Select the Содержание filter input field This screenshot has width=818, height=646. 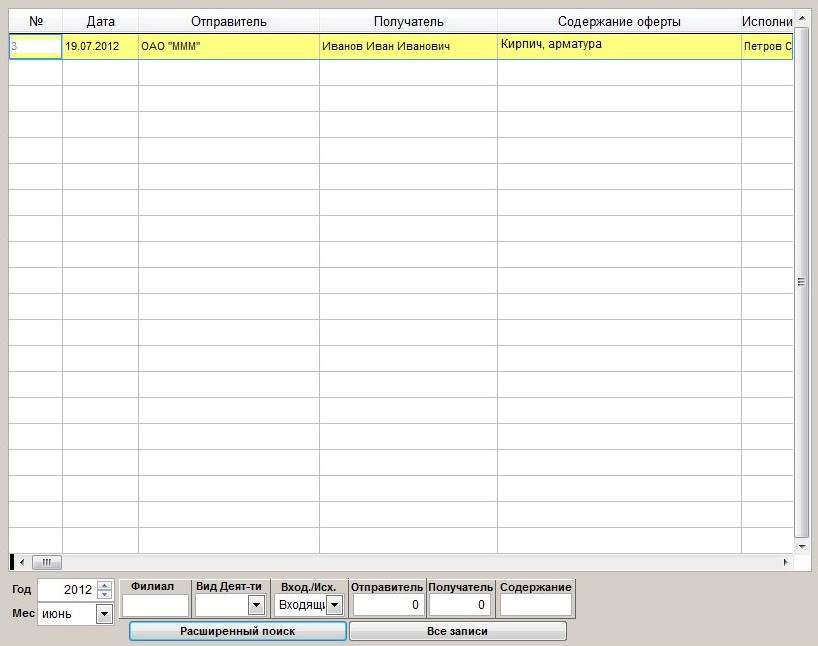pyautogui.click(x=536, y=605)
